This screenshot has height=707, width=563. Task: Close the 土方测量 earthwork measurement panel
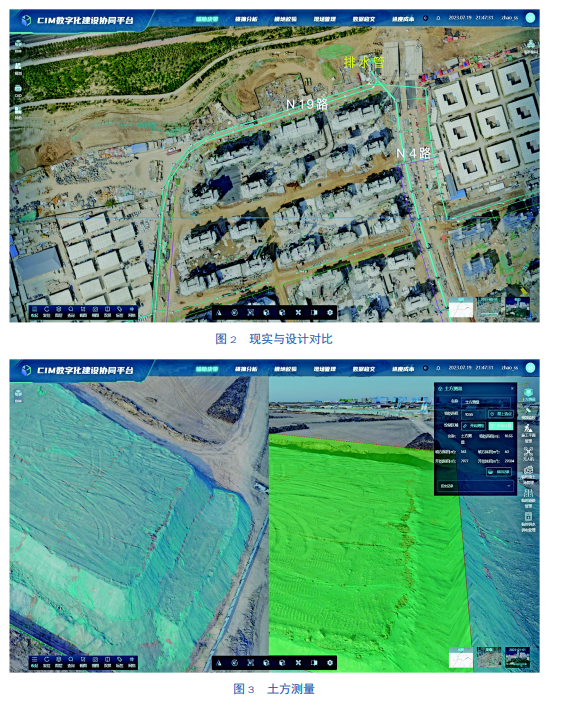pyautogui.click(x=512, y=388)
